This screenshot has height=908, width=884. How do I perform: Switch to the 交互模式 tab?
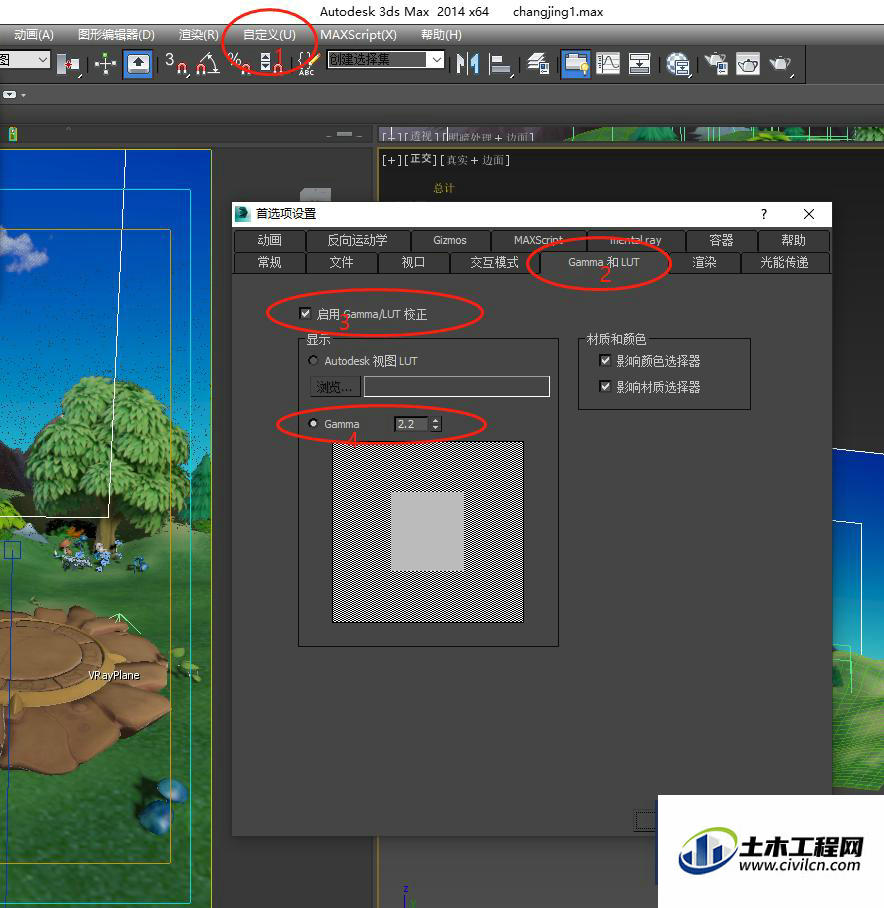coord(494,262)
